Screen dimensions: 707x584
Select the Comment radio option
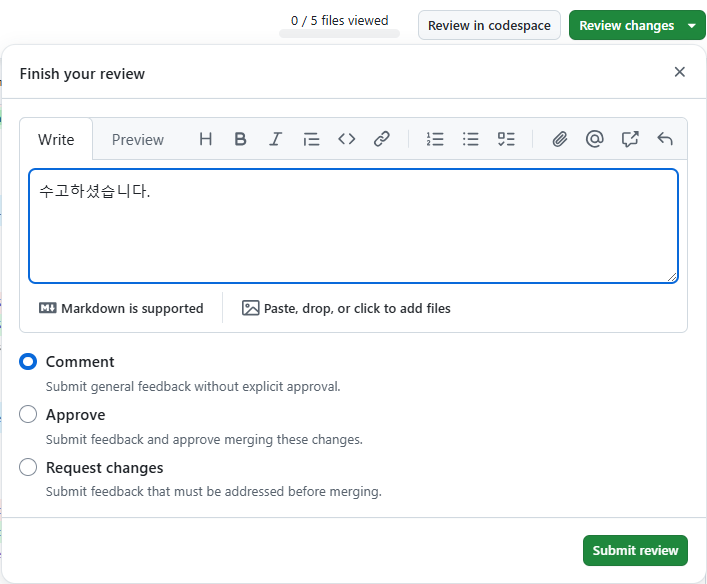(28, 362)
